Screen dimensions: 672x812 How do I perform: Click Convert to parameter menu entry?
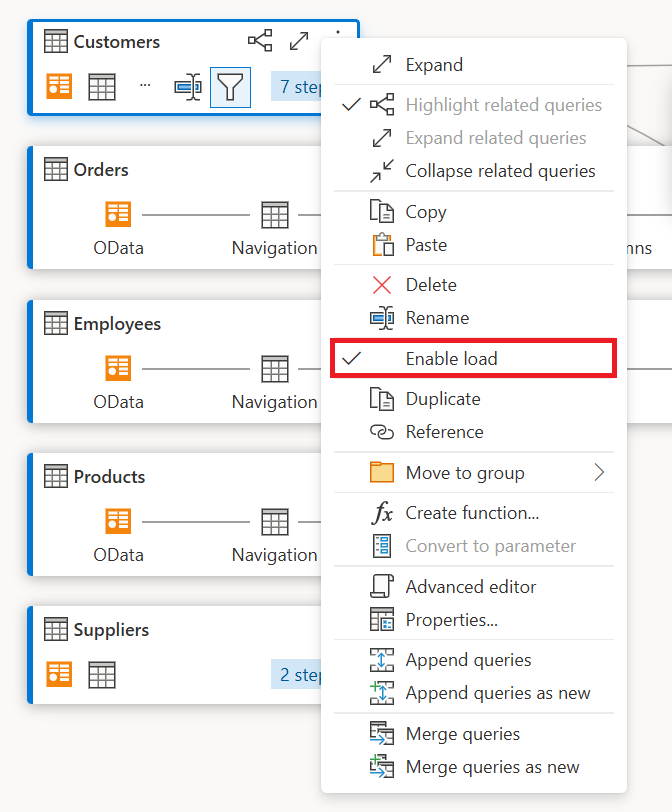pos(474,546)
